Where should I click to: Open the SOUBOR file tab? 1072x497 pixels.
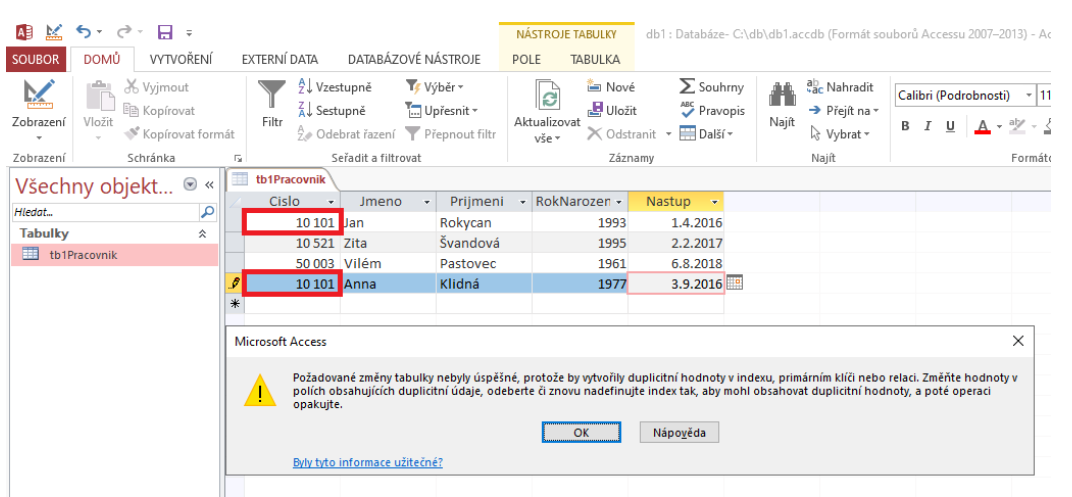click(x=36, y=59)
